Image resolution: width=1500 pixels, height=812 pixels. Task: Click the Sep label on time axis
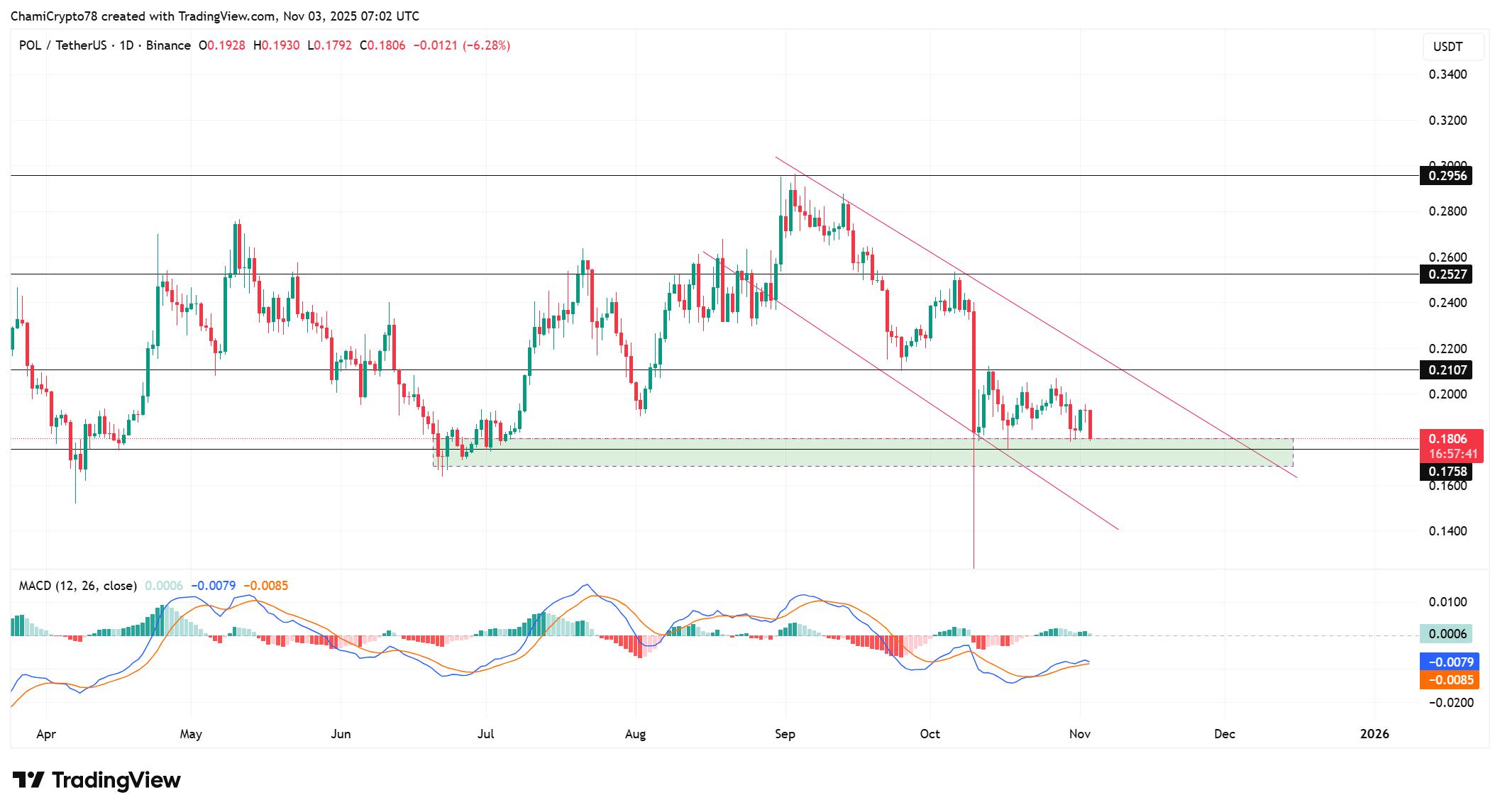(785, 734)
